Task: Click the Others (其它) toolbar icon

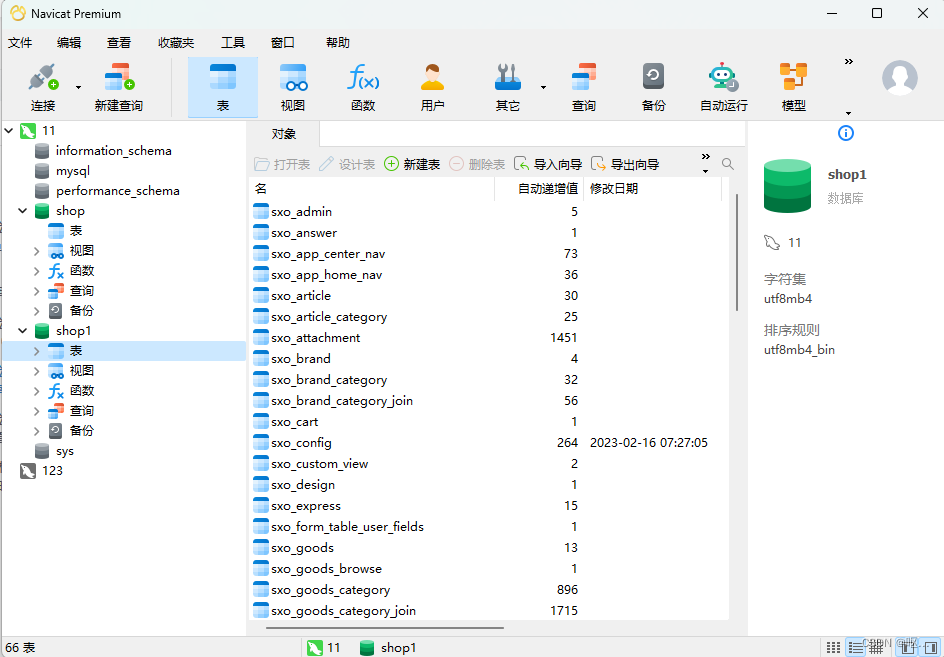Action: pos(508,87)
